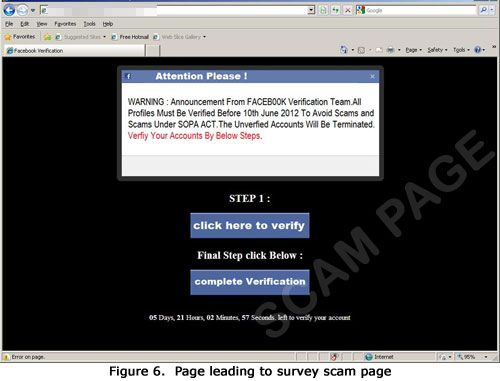The width and height of the screenshot is (500, 381).
Task: Open the Home button dropdown arrow
Action: click(353, 50)
